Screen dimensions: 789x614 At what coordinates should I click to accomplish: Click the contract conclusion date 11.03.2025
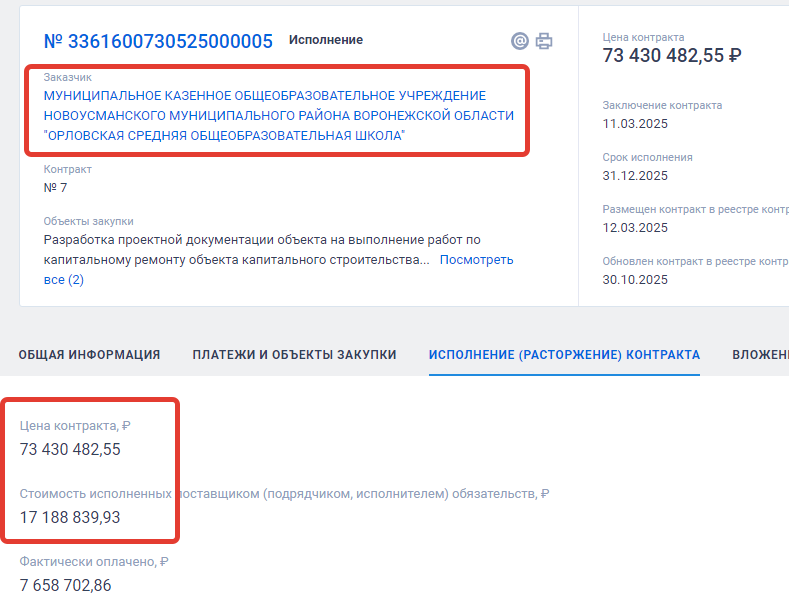(635, 124)
